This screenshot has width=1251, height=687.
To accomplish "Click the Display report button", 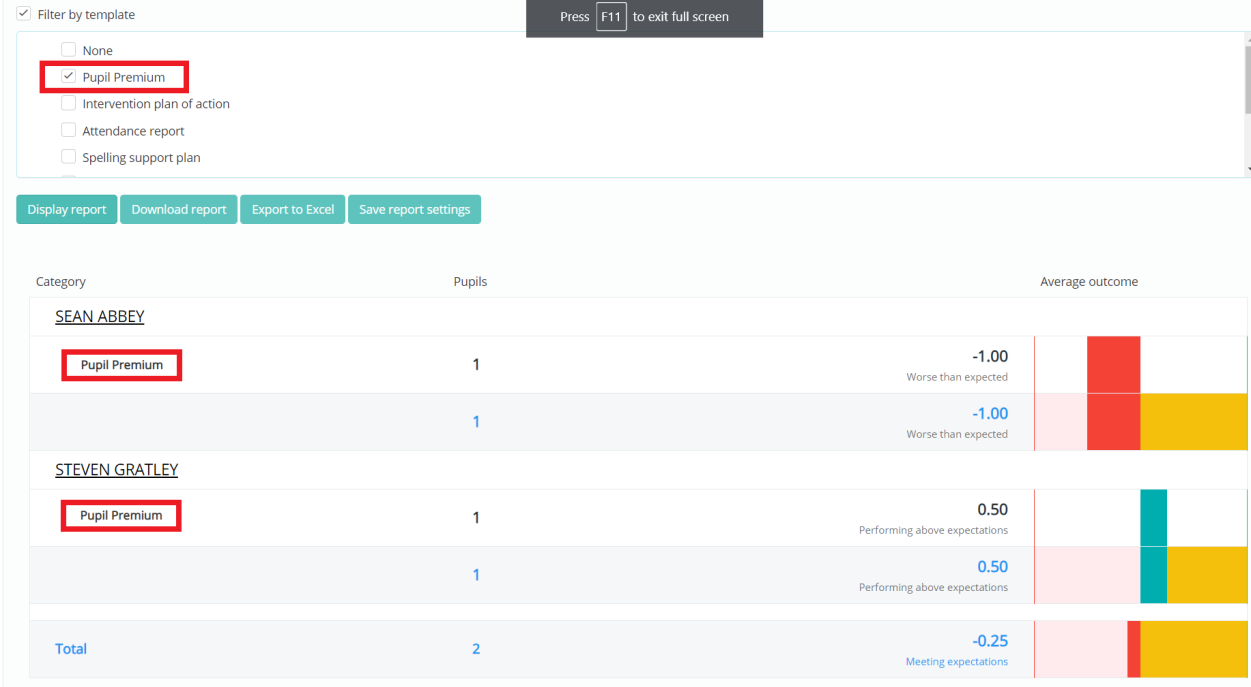I will (x=67, y=209).
